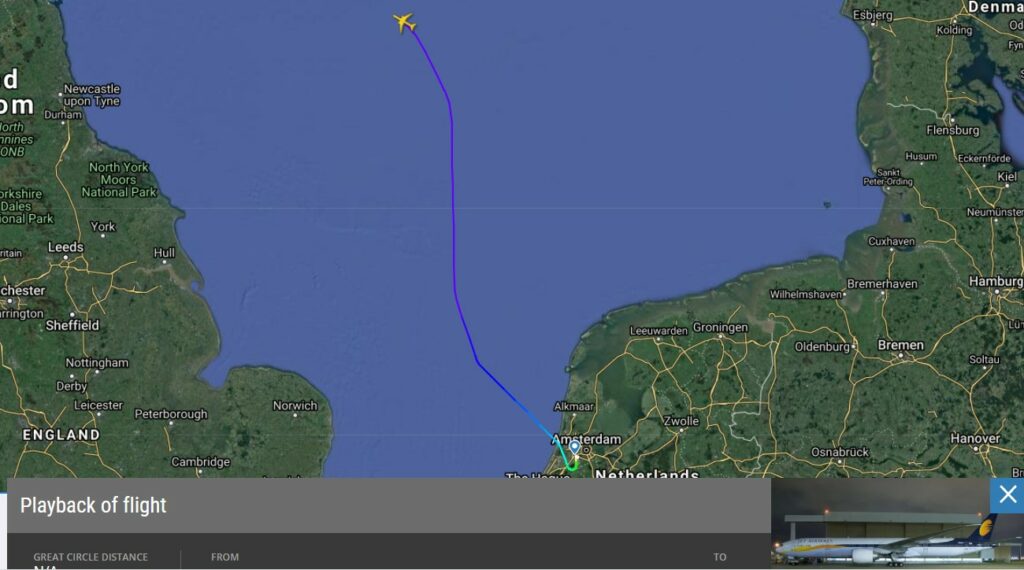The image size is (1024, 570).
Task: Click the Amsterdam airport pin marker
Action: click(575, 447)
